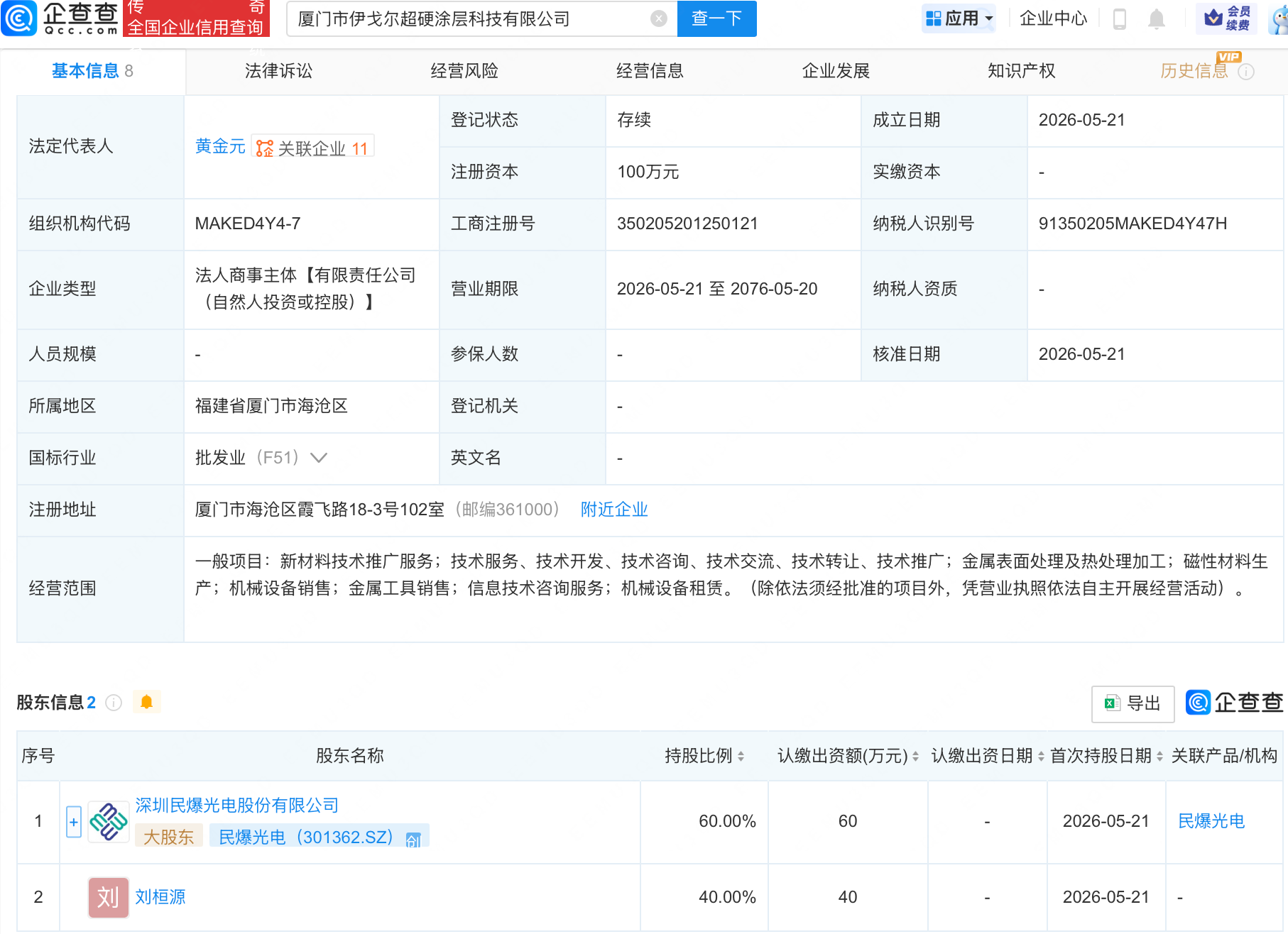Screen dimensions: 1288x934
Task: Sort by 认缴出资额 column
Action: [915, 757]
